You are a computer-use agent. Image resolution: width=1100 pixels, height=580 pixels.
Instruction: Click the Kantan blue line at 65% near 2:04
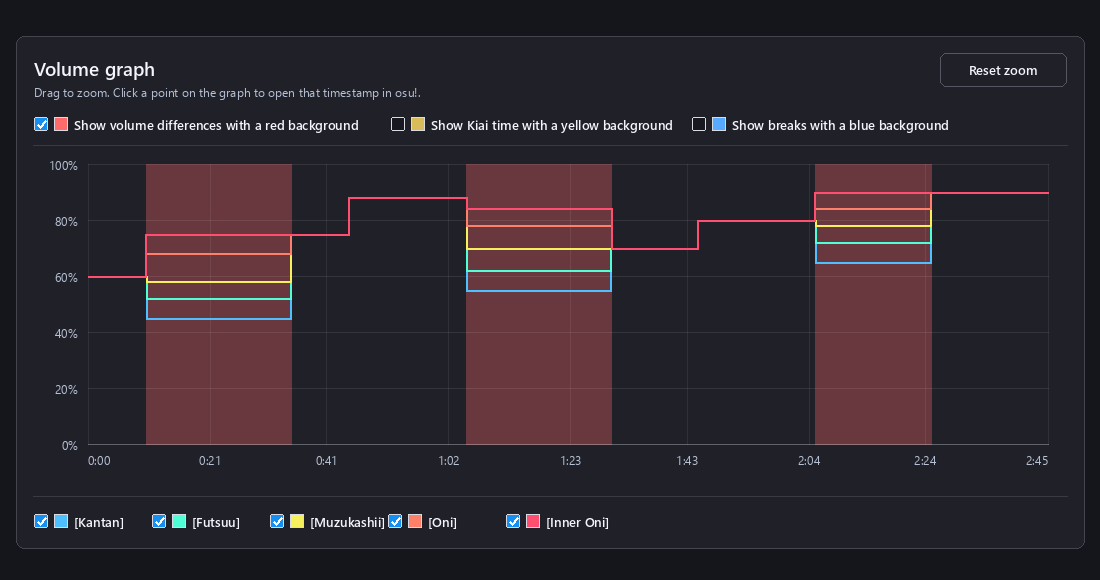tap(873, 263)
